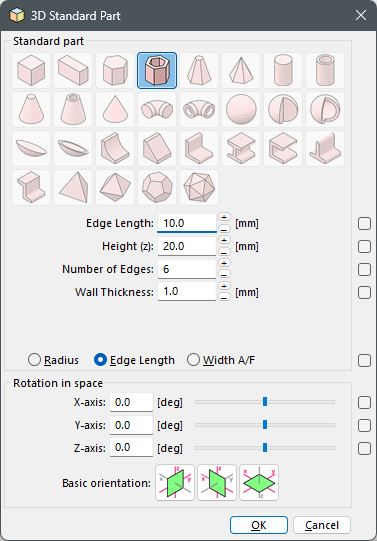Select the I-beam profile part
The image size is (377, 541).
(x=241, y=148)
